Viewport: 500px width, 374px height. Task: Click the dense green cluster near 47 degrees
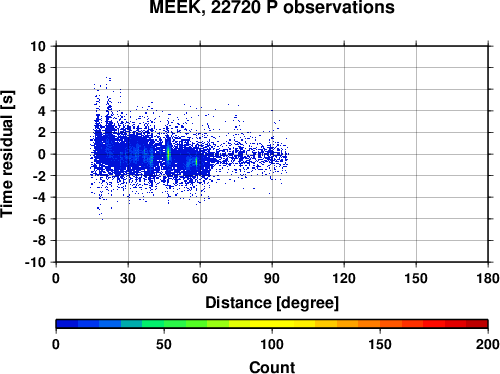168,154
